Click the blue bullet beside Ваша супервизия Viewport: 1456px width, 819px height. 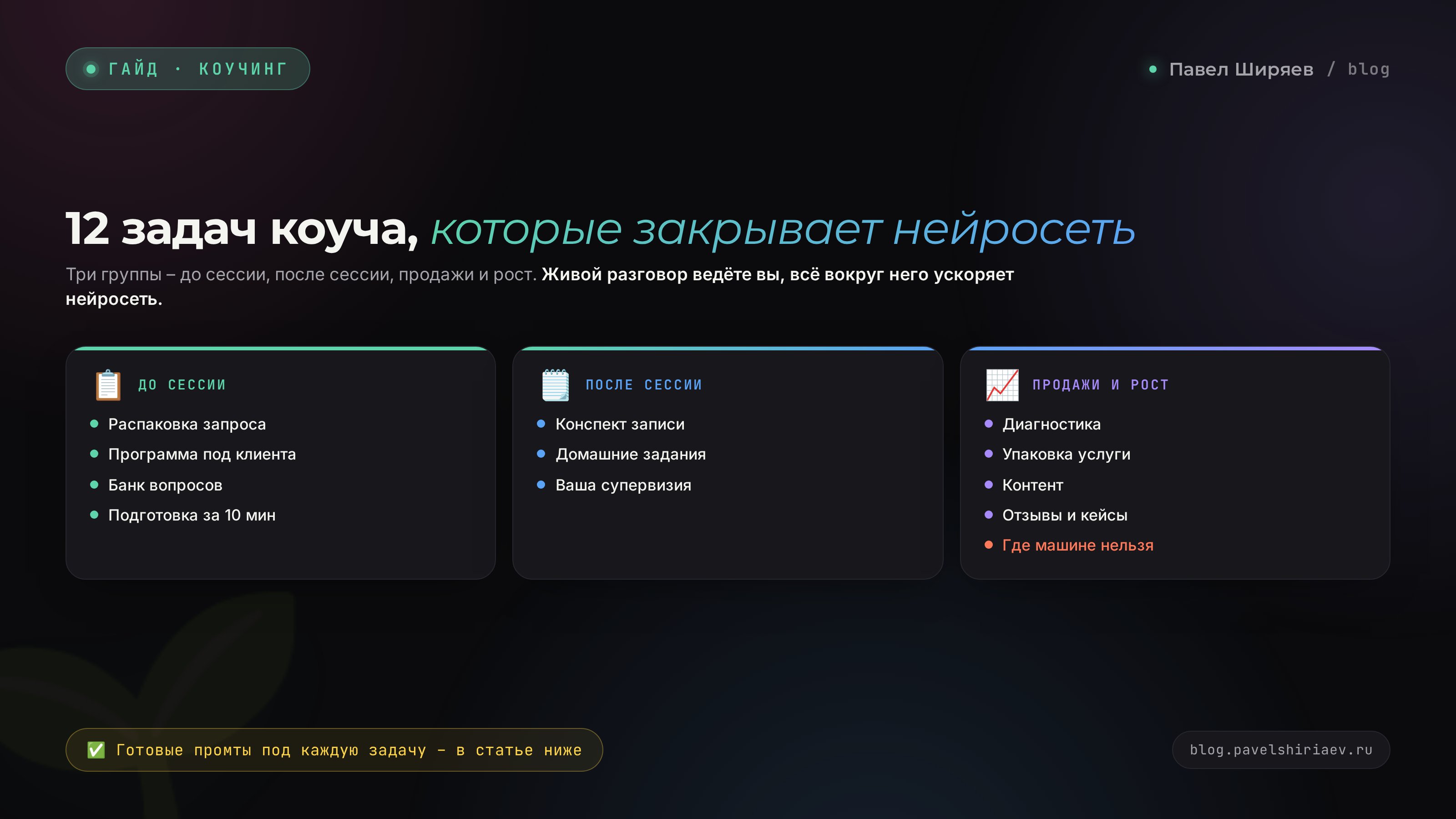click(x=541, y=485)
